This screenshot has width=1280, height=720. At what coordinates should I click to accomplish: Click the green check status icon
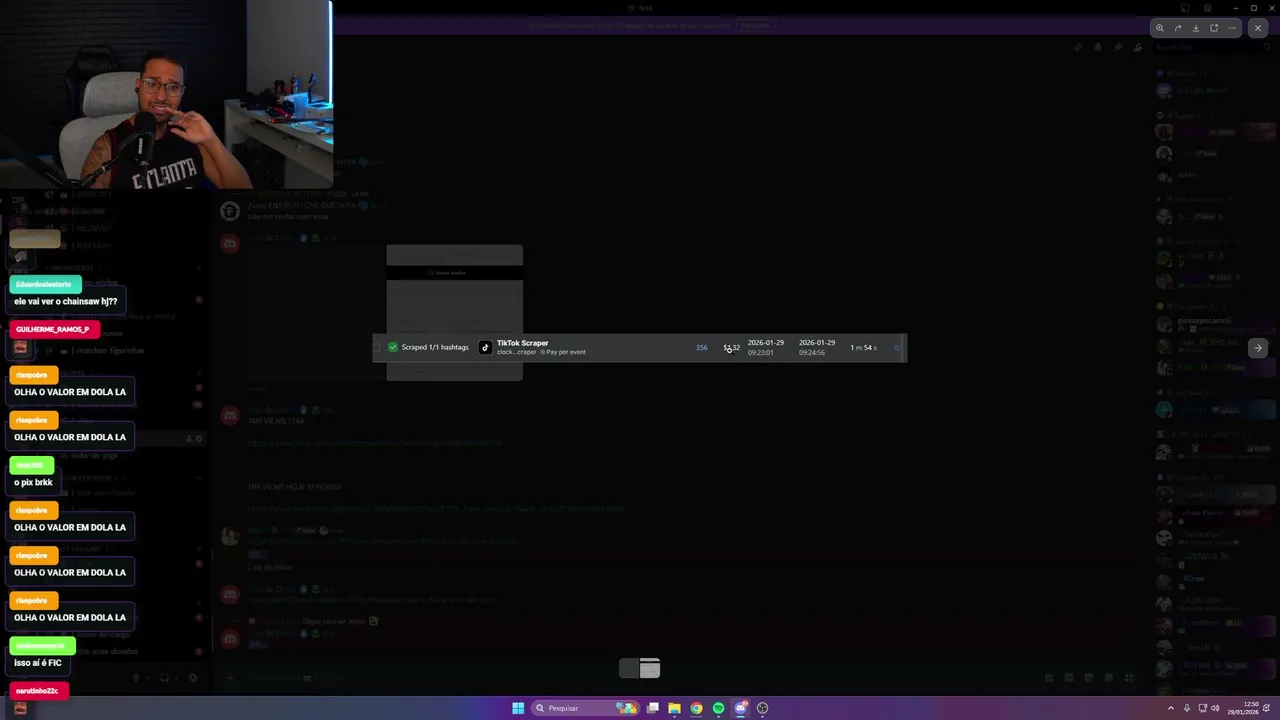pyautogui.click(x=393, y=347)
